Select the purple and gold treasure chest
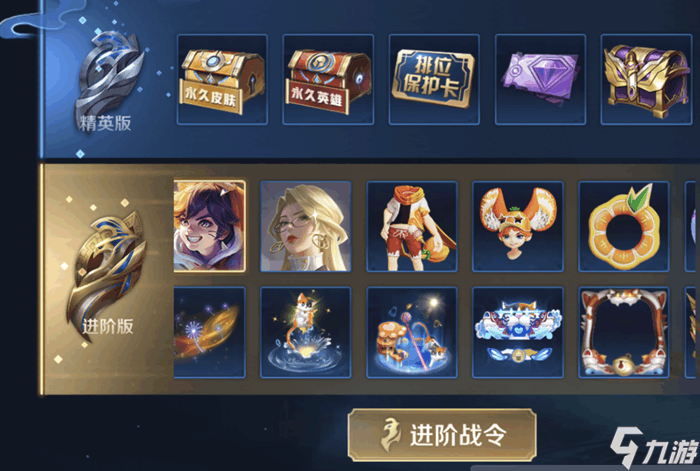 (646, 79)
